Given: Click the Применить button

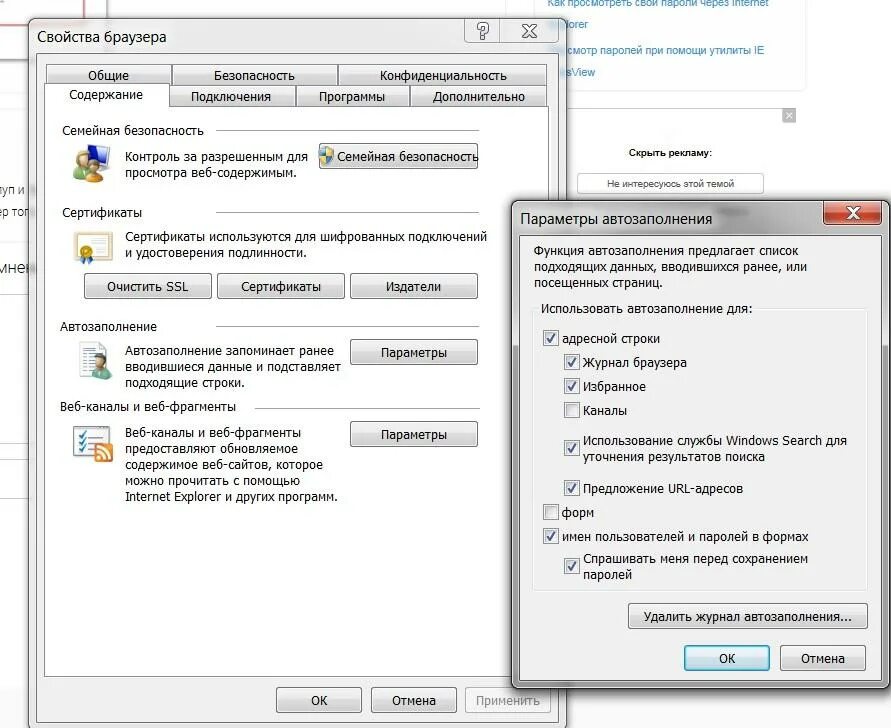Looking at the screenshot, I should pyautogui.click(x=508, y=700).
